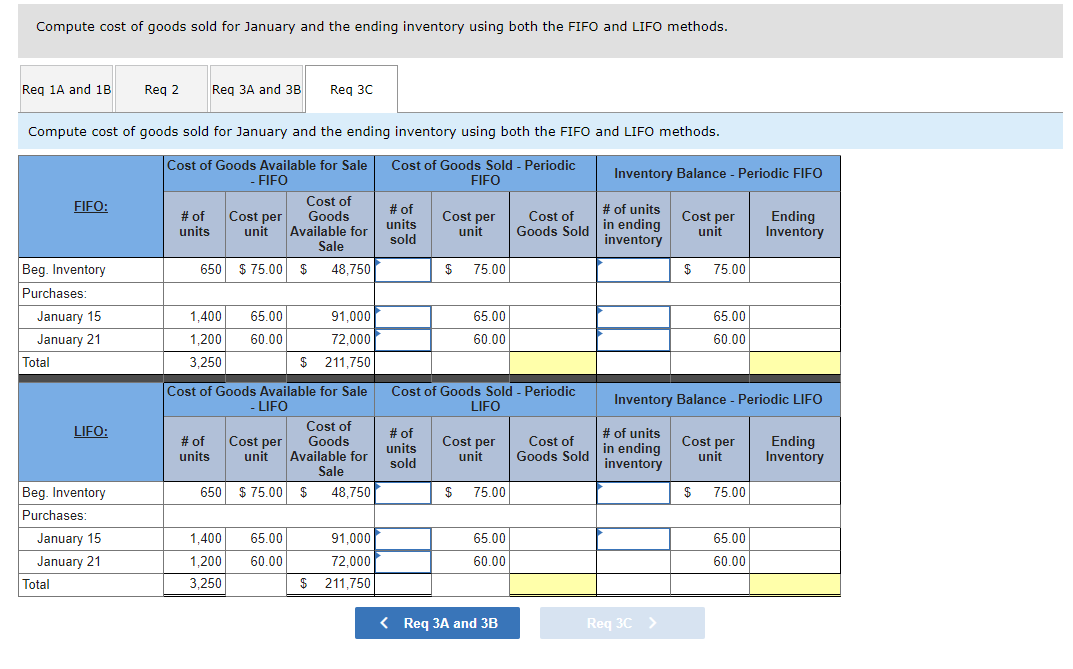Select the LIFO ending inventory units cell for January 15
The height and width of the screenshot is (669, 1073).
(633, 538)
